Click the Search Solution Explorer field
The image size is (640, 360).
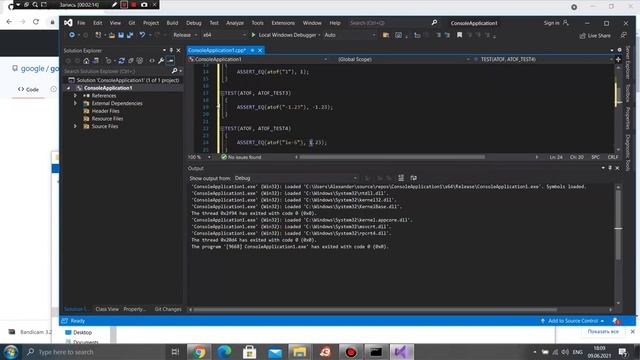point(117,71)
